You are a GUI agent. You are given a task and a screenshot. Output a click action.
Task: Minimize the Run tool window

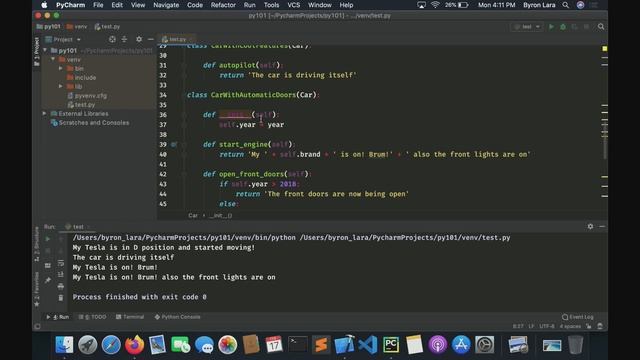[x=602, y=226]
